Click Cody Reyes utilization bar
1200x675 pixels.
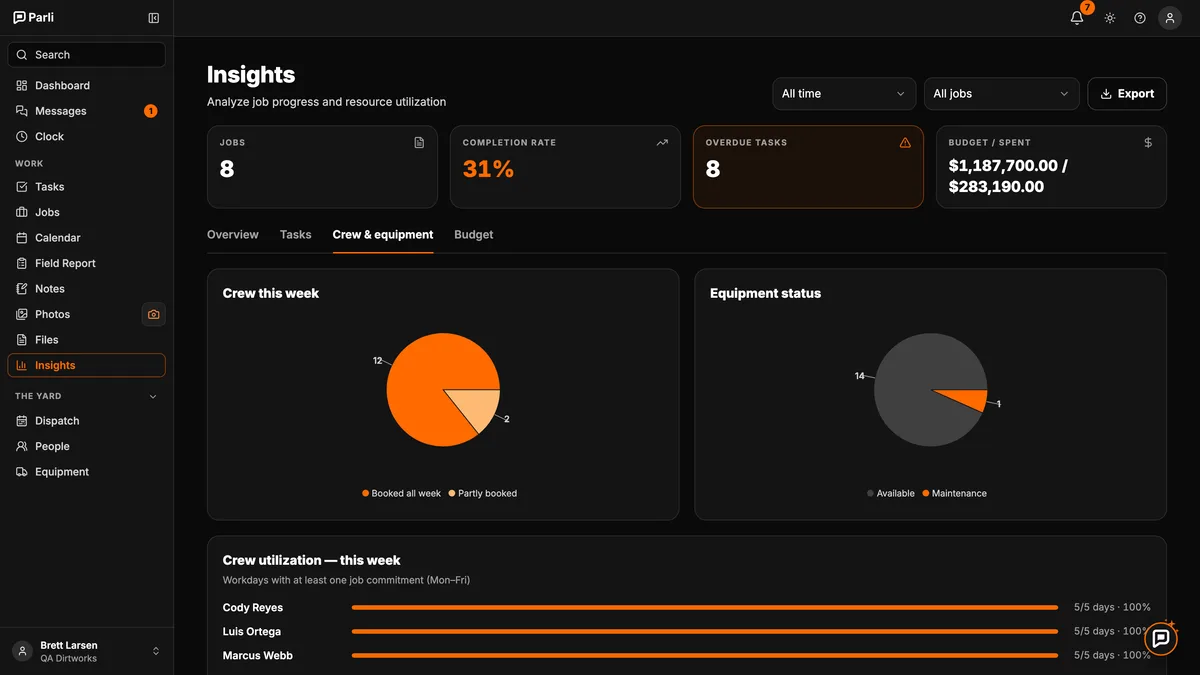pos(705,608)
